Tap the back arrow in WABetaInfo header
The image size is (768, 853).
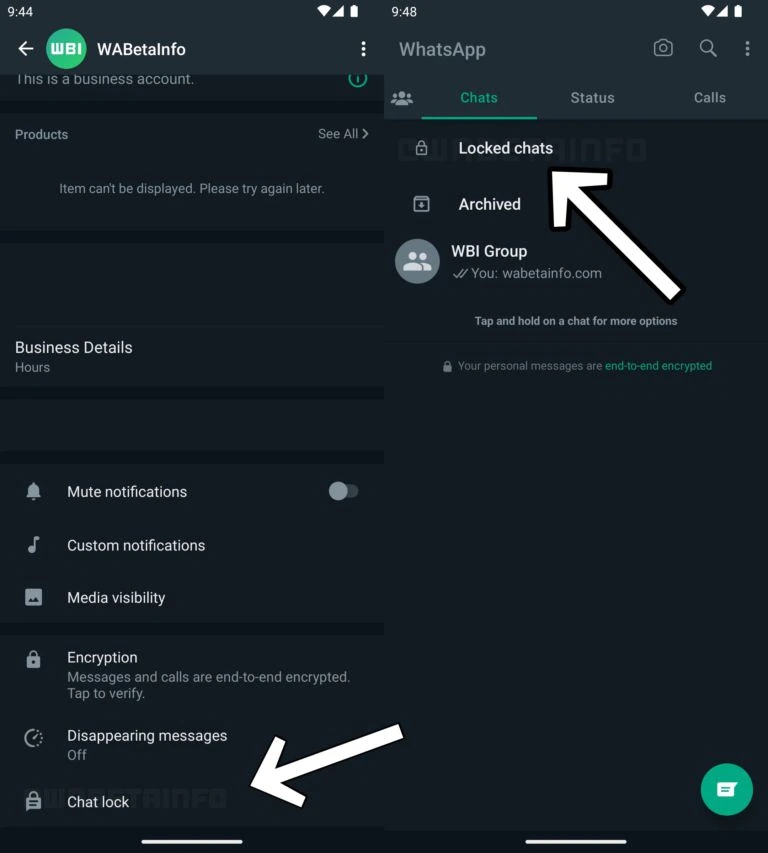click(26, 49)
